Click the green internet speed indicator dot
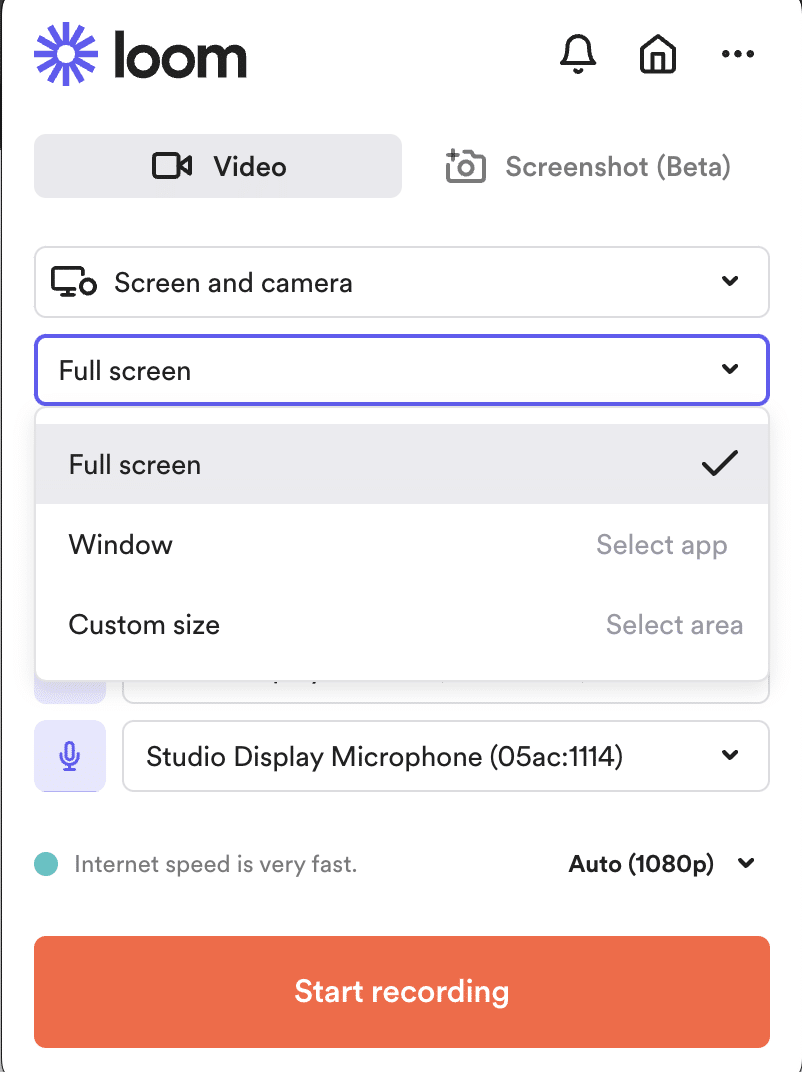This screenshot has width=802, height=1072. tap(46, 864)
